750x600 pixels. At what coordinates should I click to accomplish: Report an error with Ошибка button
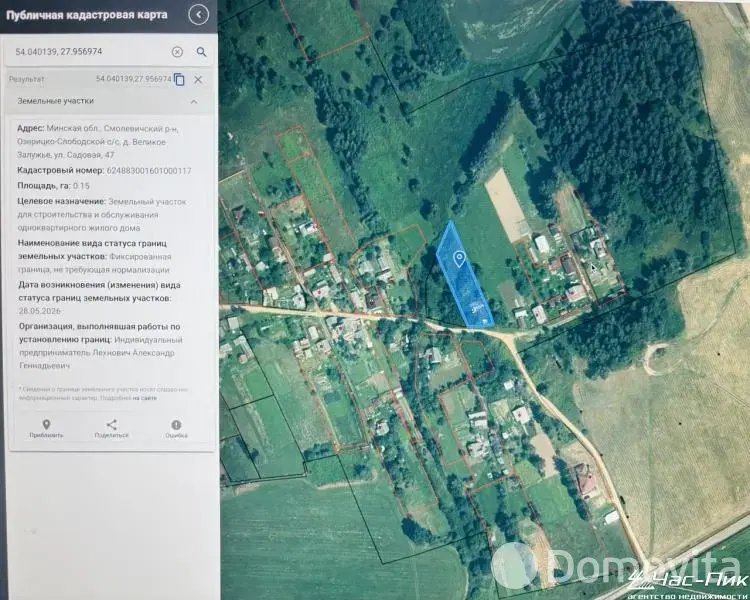tap(176, 429)
